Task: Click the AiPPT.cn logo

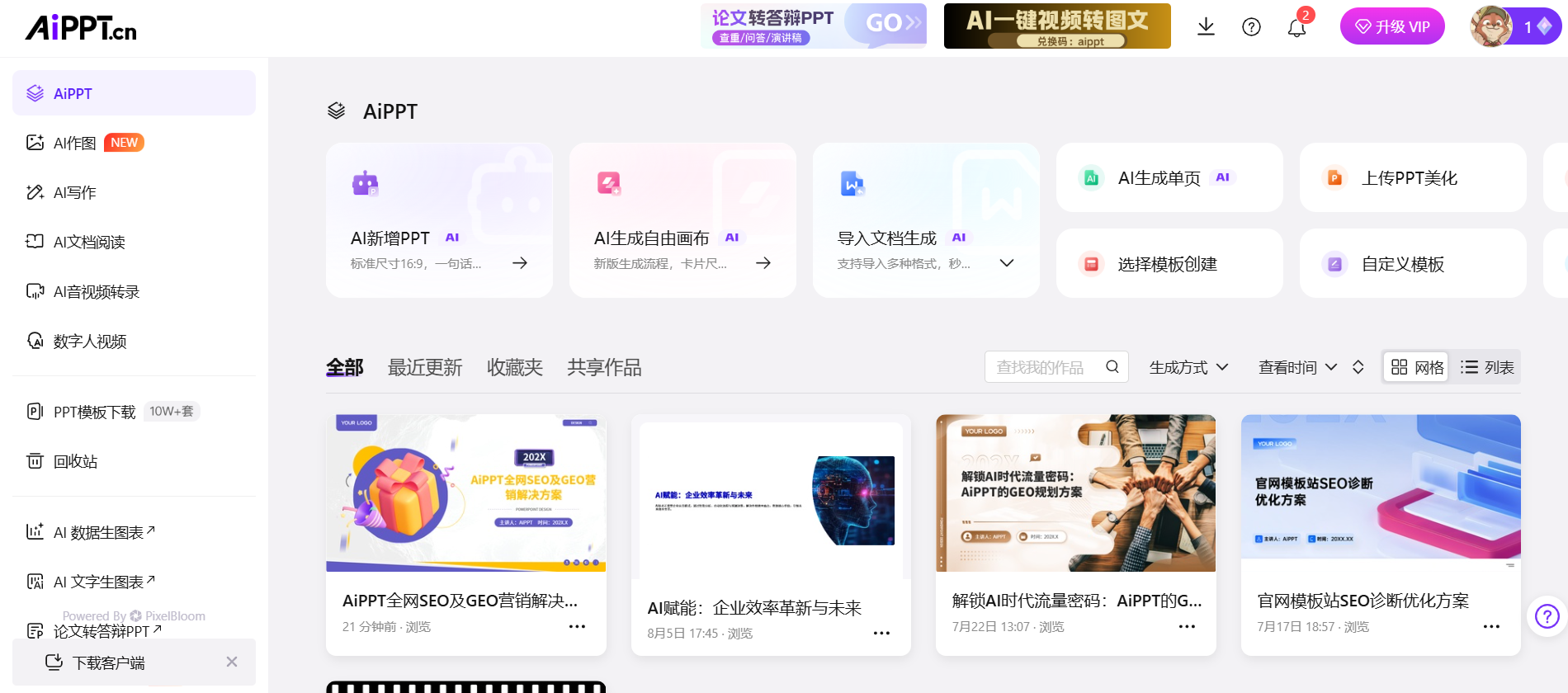Action: [x=81, y=28]
